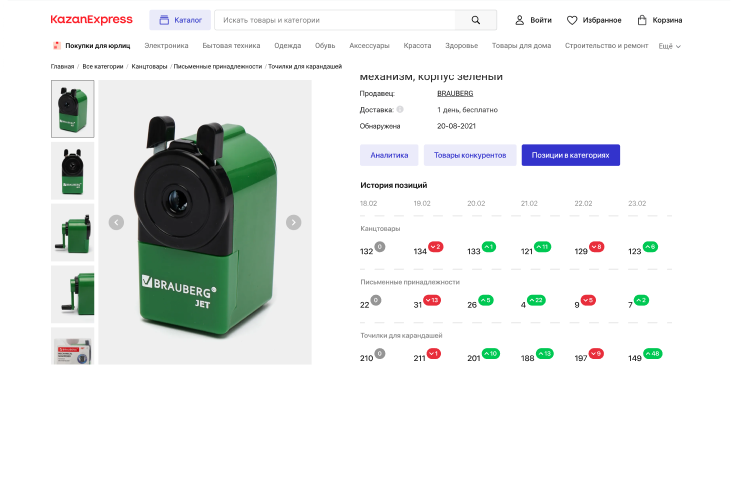This screenshot has height=480, width=738.
Task: Open the Обувь category
Action: tap(325, 46)
